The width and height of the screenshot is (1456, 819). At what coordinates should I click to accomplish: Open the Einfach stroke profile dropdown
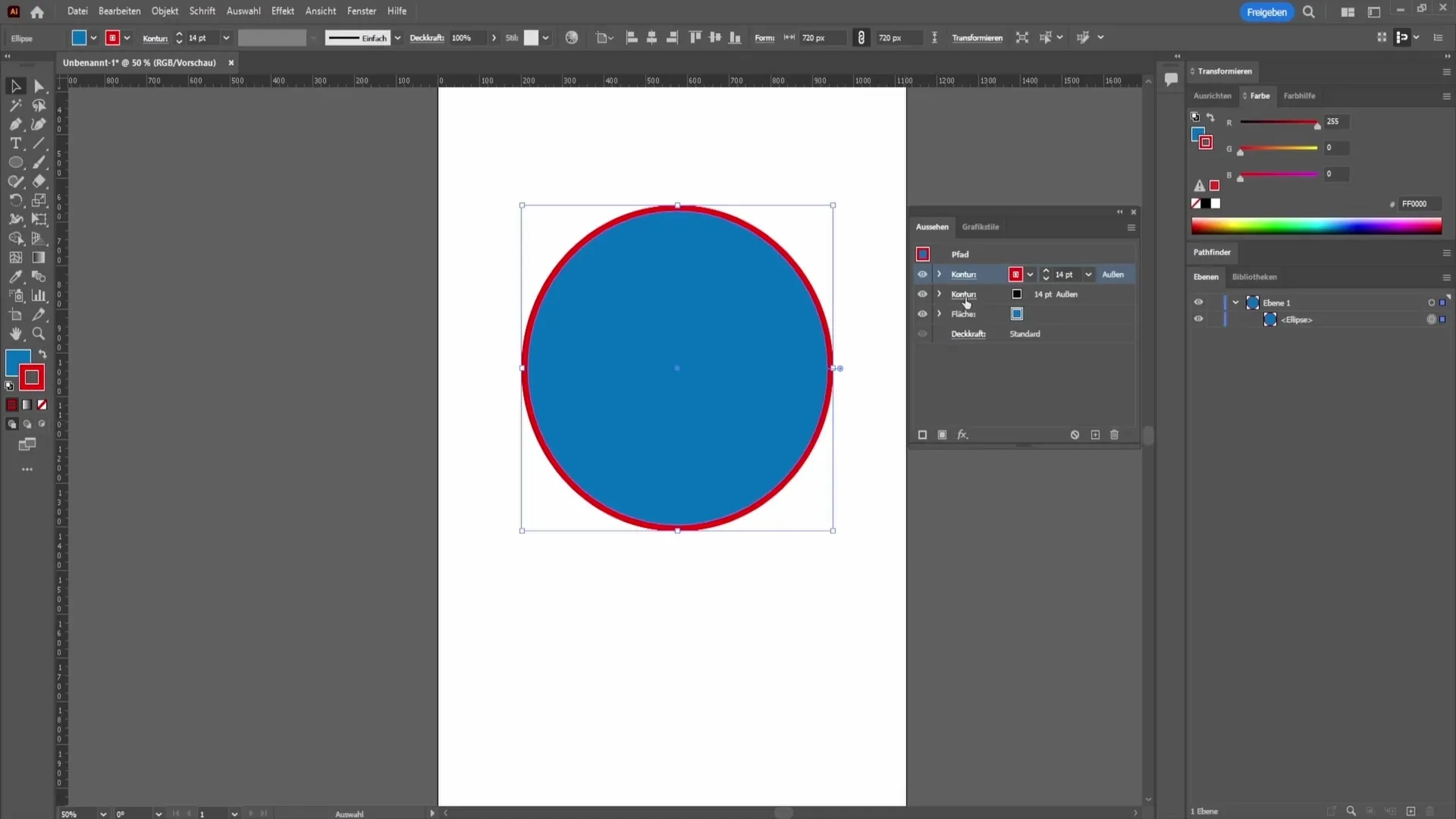coord(397,38)
